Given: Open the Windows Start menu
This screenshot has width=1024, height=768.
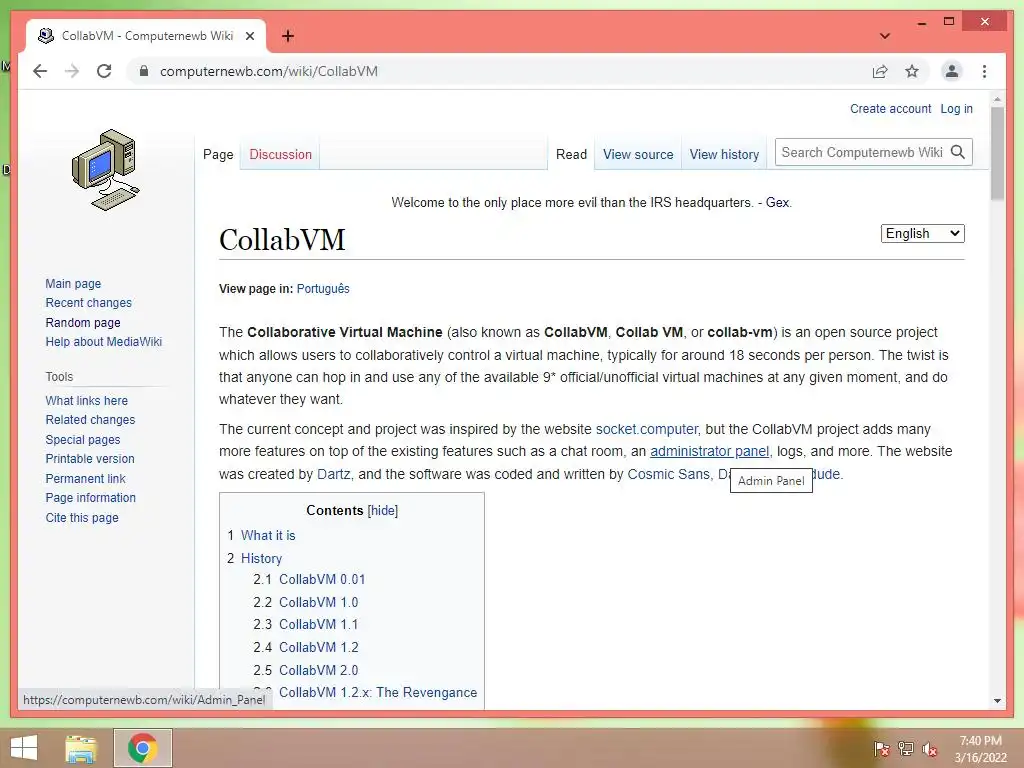Looking at the screenshot, I should click(x=24, y=748).
